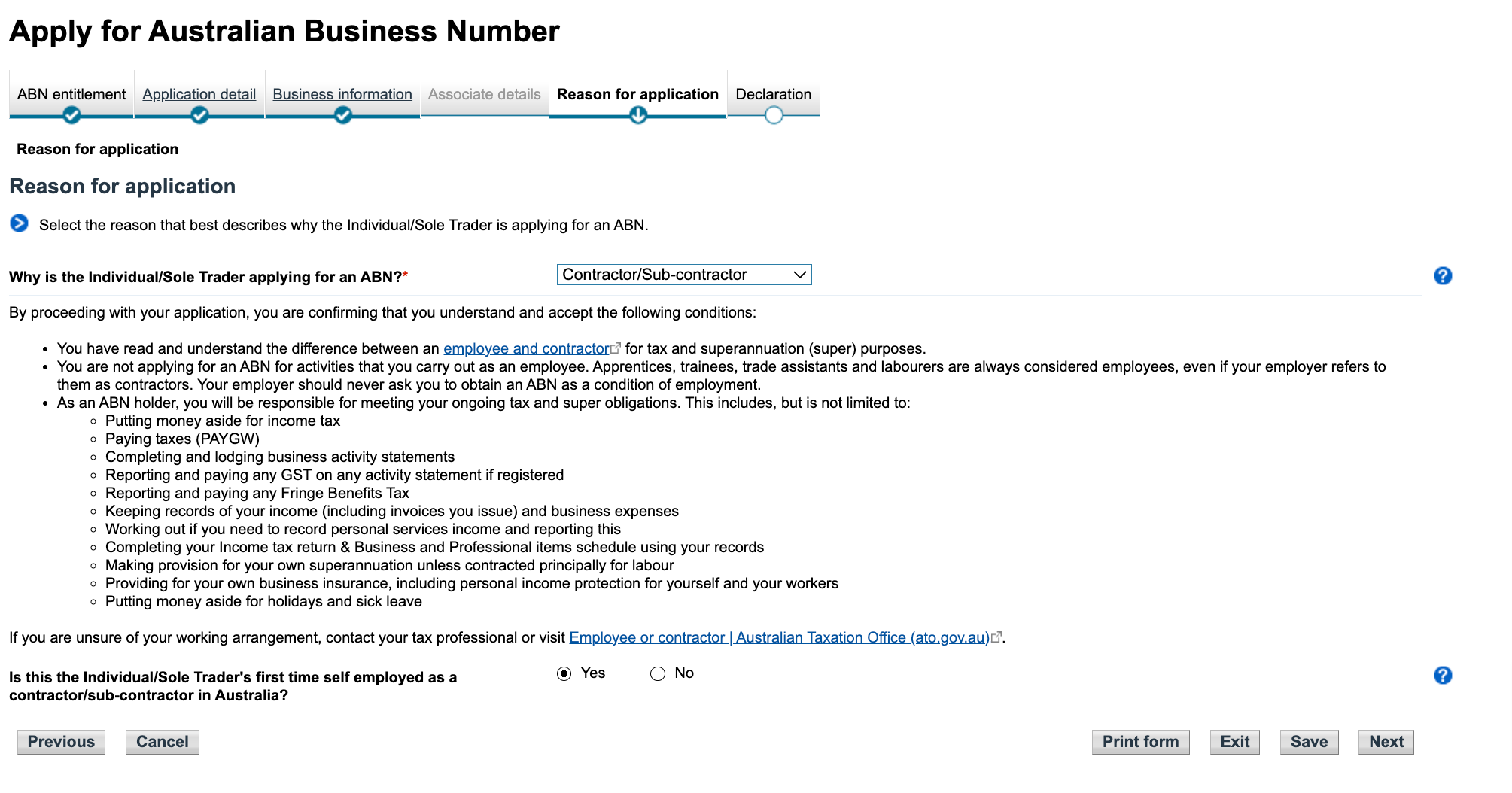Click Business information completed checkmark icon
1512x793 pixels.
coord(342,115)
